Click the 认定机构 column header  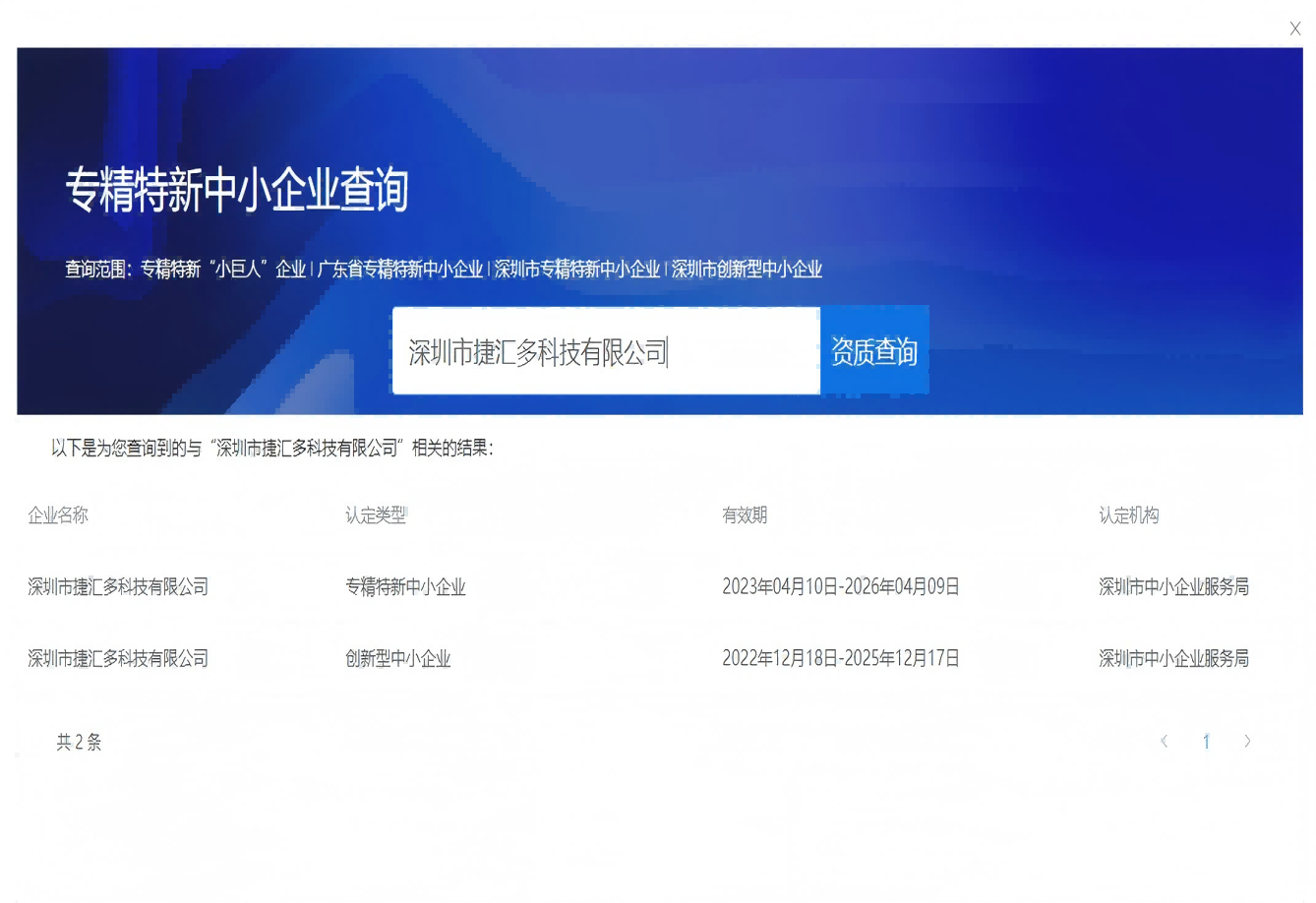coord(1128,514)
